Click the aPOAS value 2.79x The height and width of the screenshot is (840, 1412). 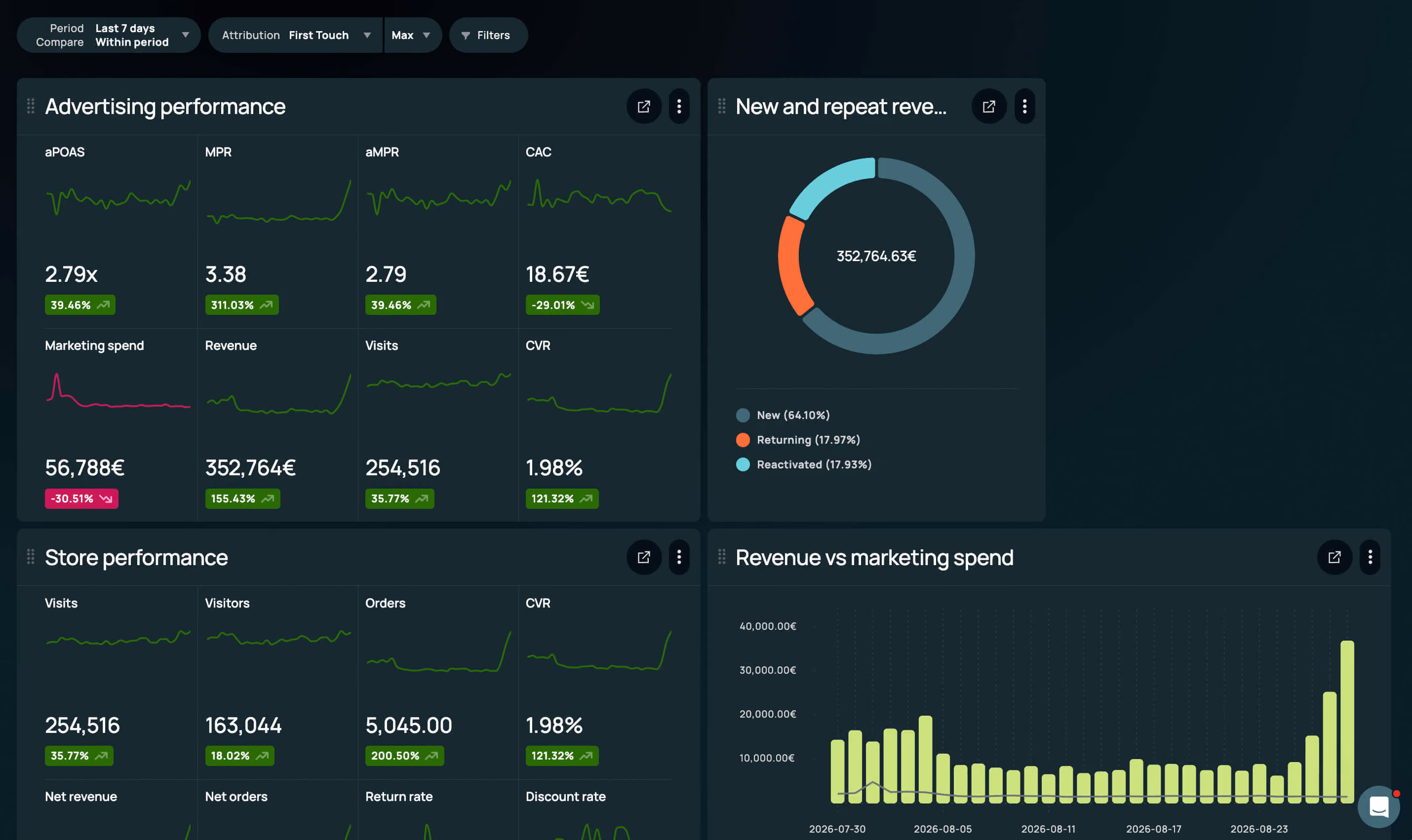click(71, 274)
